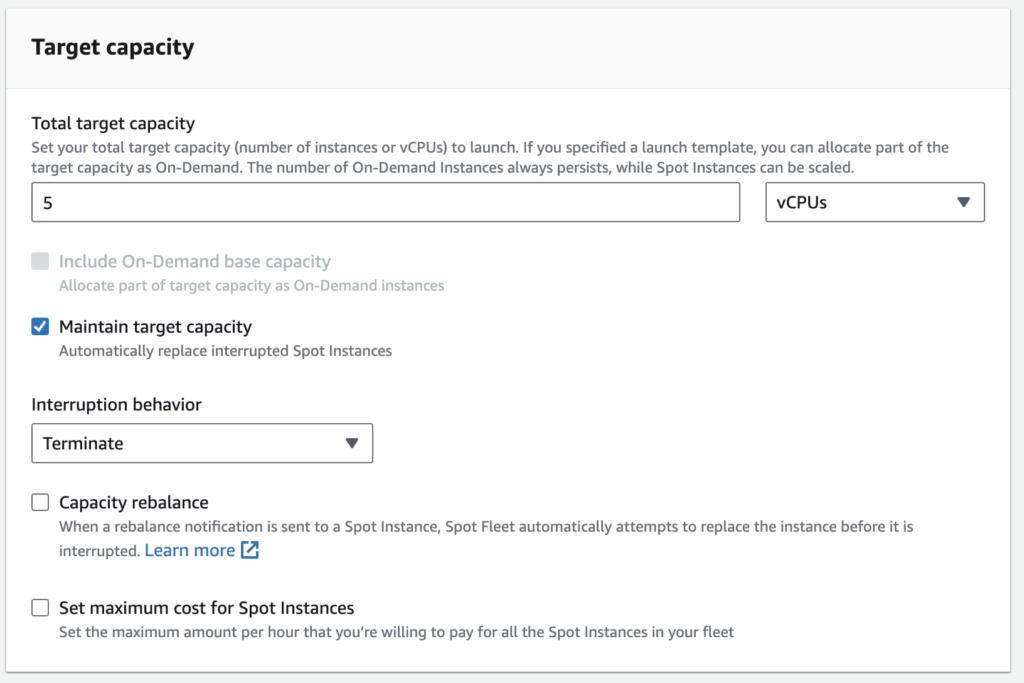
Task: Expand the Interruption behavior dropdown showing Terminate
Action: (x=201, y=443)
